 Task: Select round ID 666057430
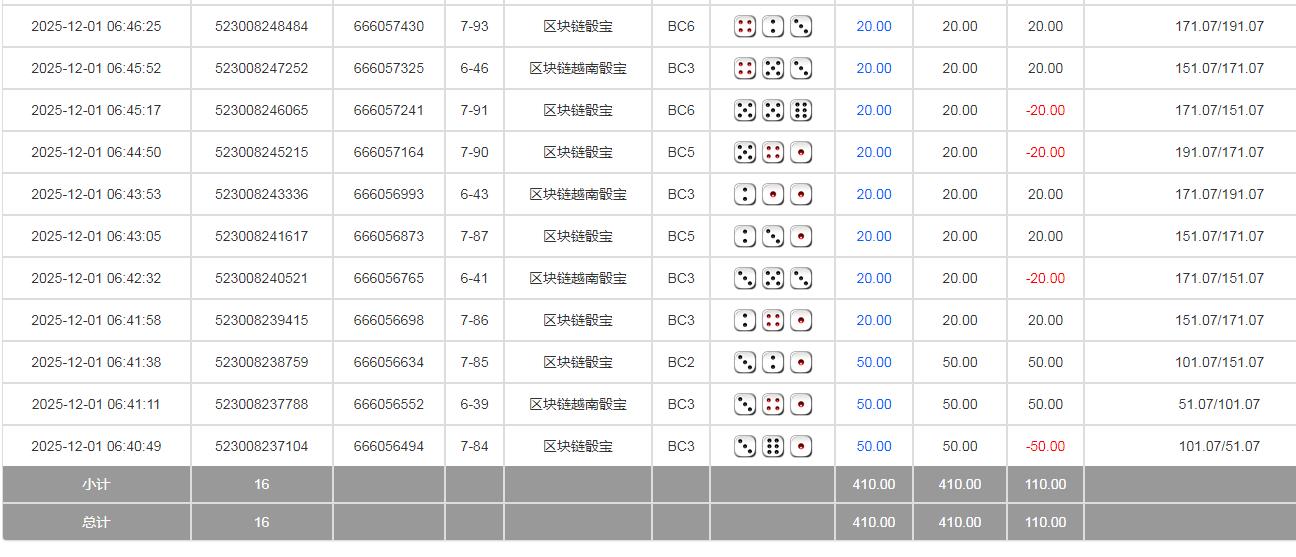tap(389, 27)
